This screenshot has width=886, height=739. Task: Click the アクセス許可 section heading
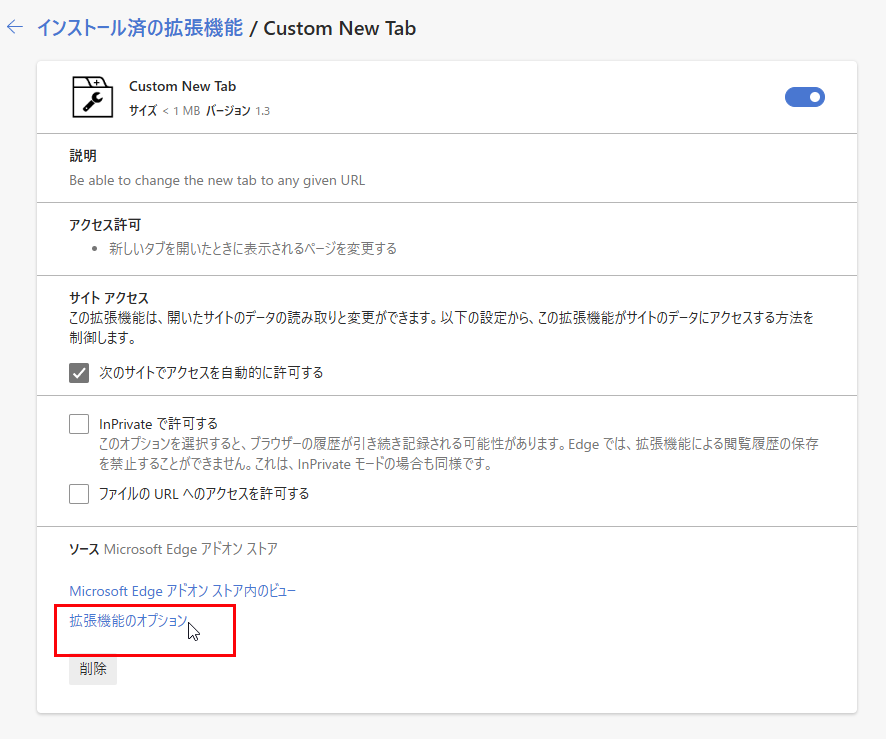(x=105, y=225)
